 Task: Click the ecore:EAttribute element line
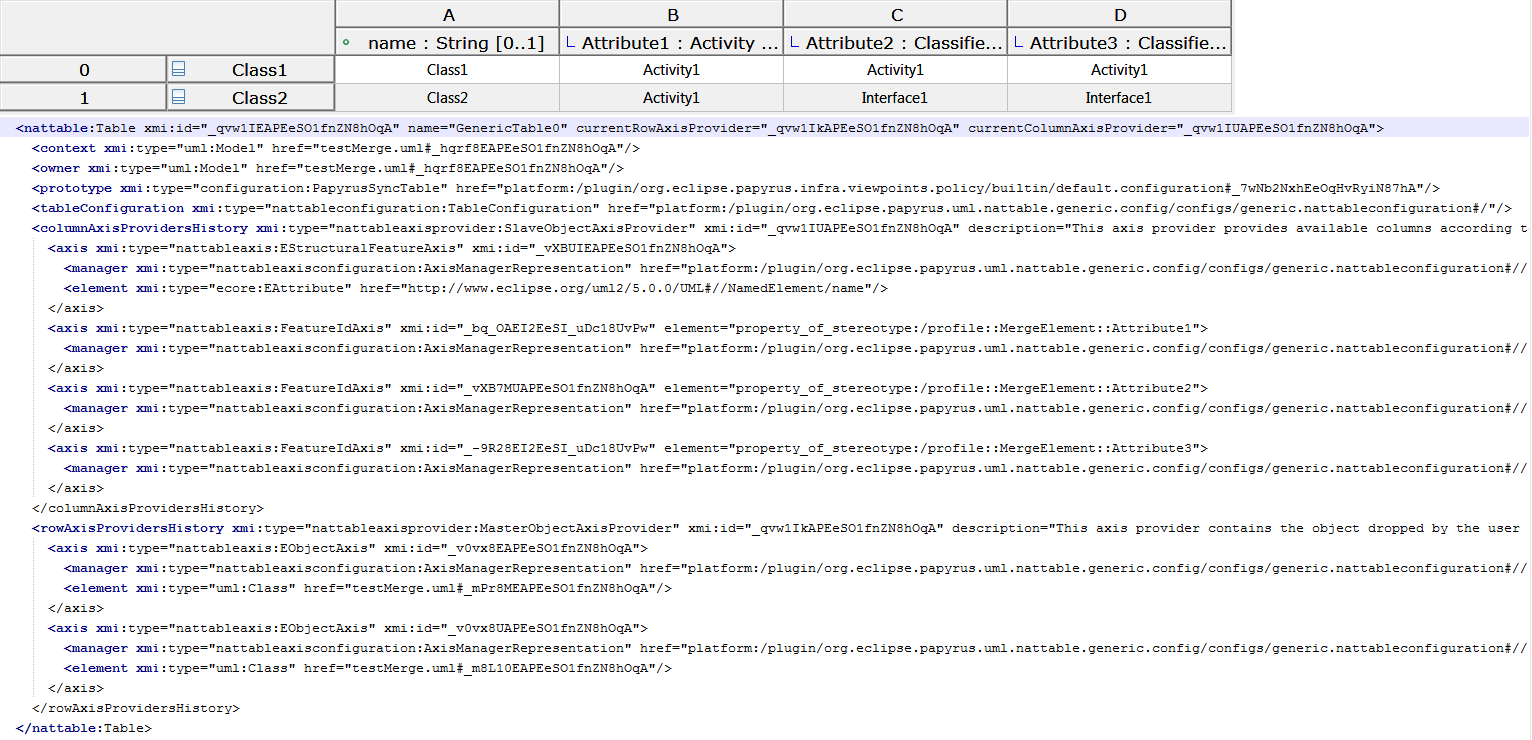(476, 288)
